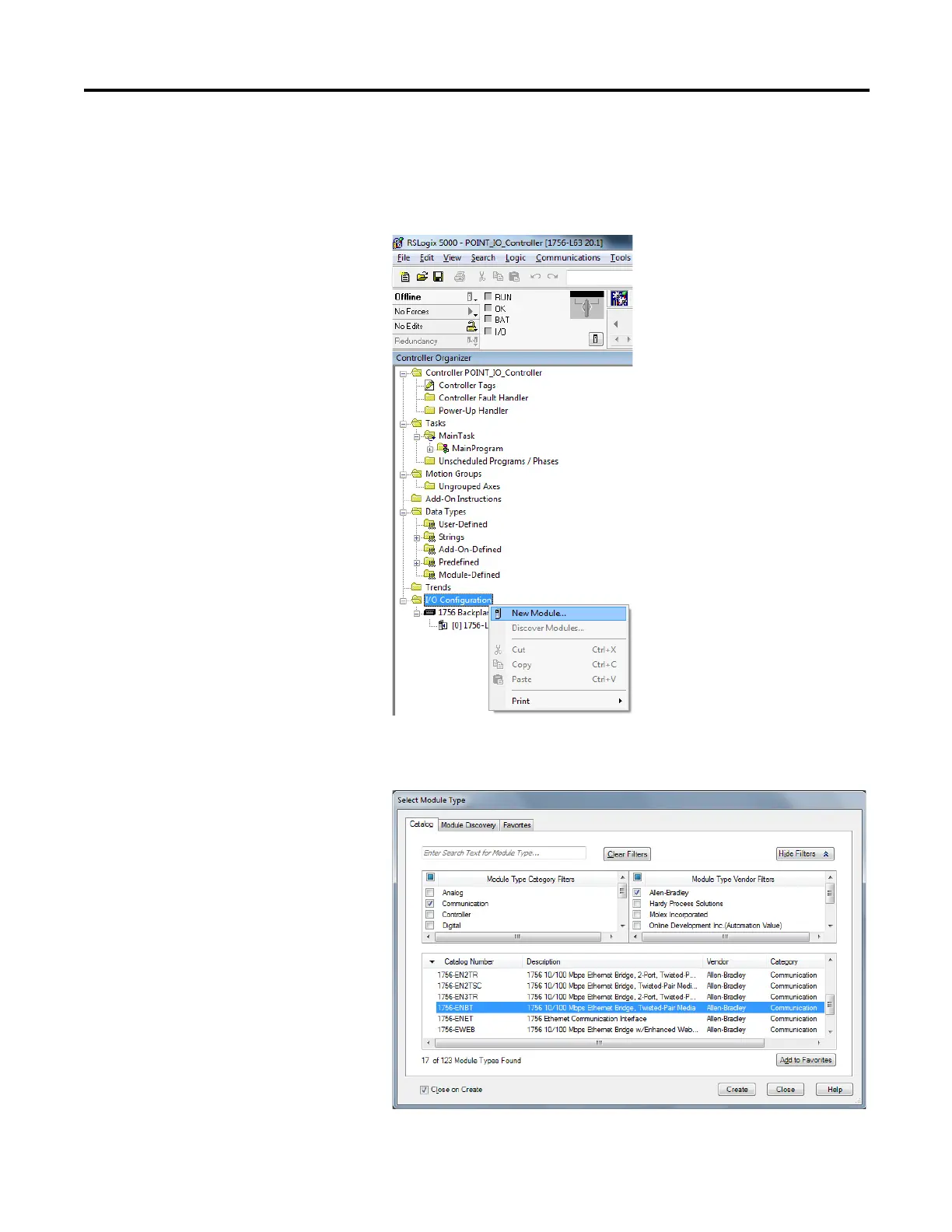Toggle the select-all category filters checkbox
This screenshot has height=1232, width=952.
(x=430, y=877)
